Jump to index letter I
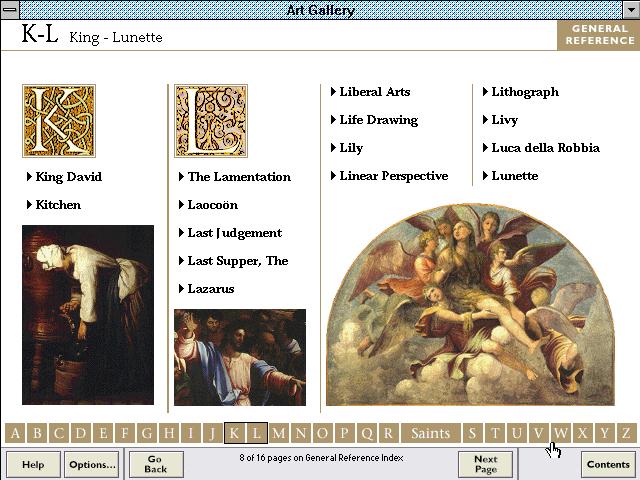 [191, 433]
